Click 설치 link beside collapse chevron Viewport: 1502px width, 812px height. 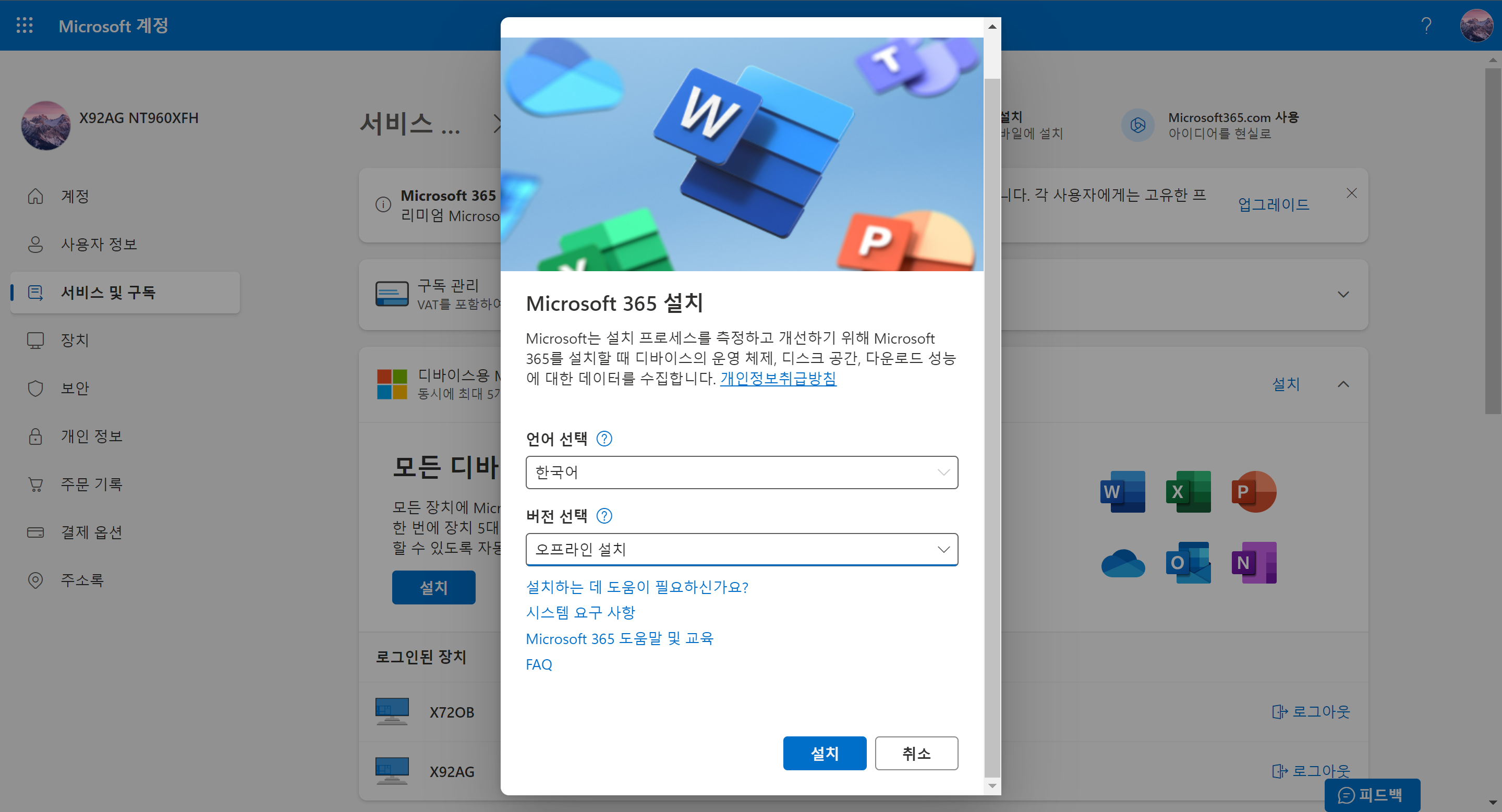(1286, 384)
